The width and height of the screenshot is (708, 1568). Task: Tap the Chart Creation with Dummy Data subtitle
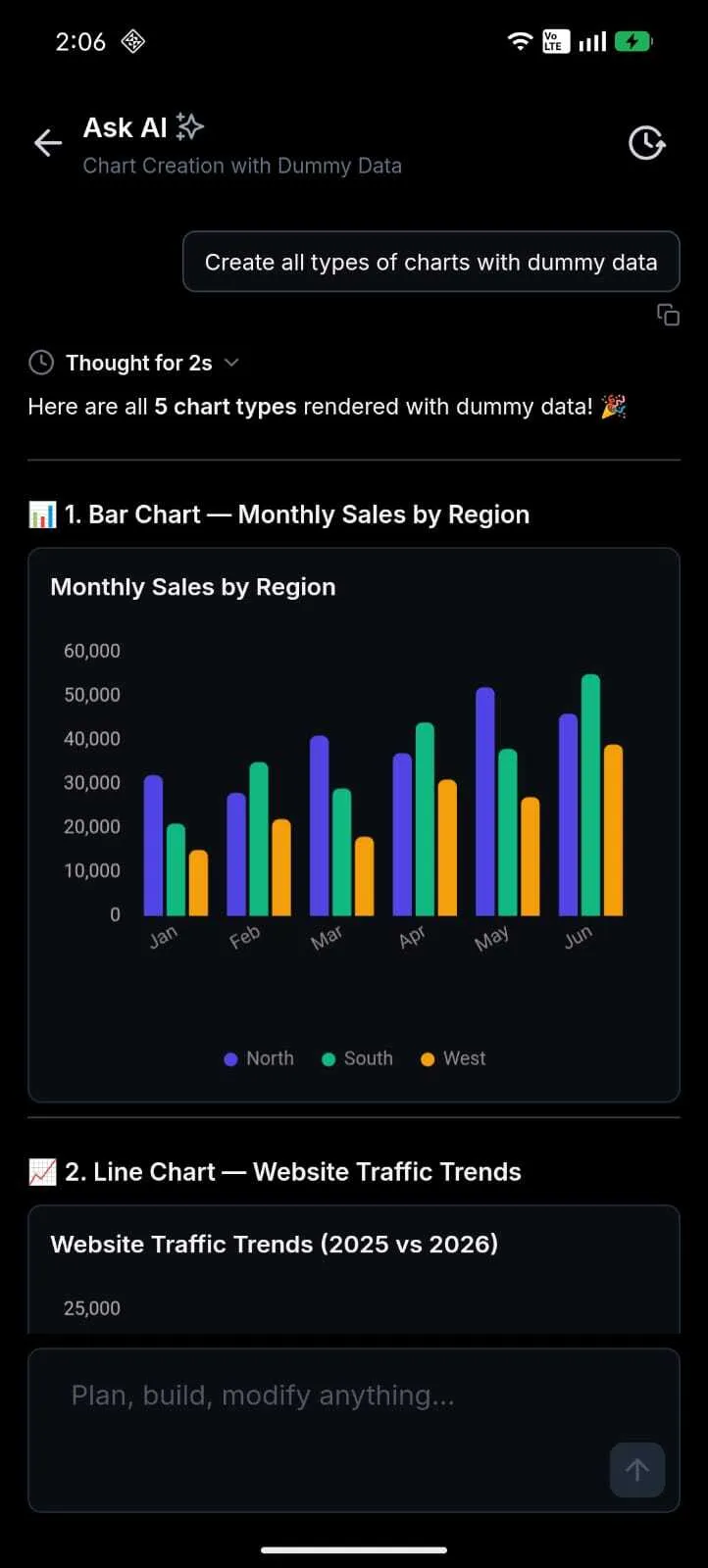[242, 166]
